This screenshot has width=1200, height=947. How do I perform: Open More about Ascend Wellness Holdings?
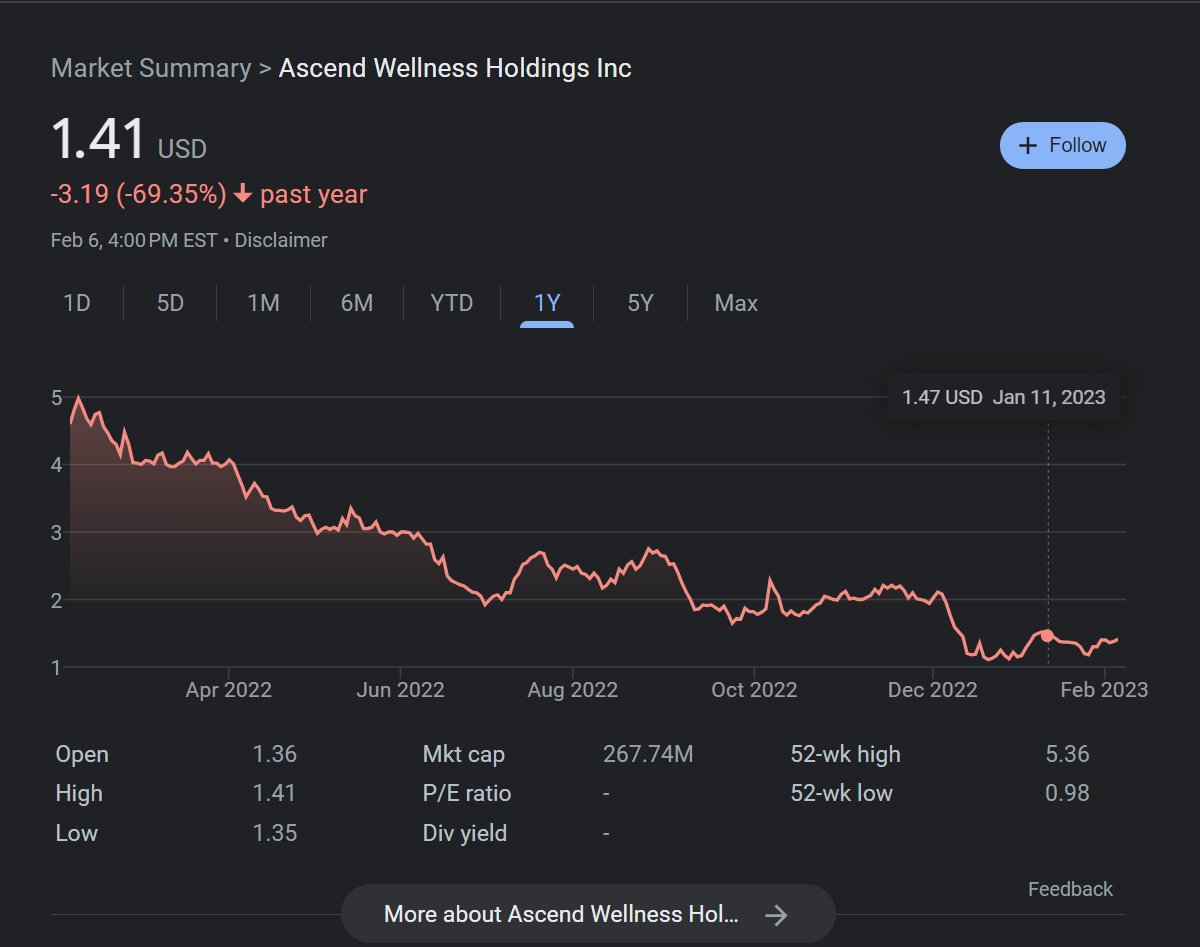tap(588, 914)
